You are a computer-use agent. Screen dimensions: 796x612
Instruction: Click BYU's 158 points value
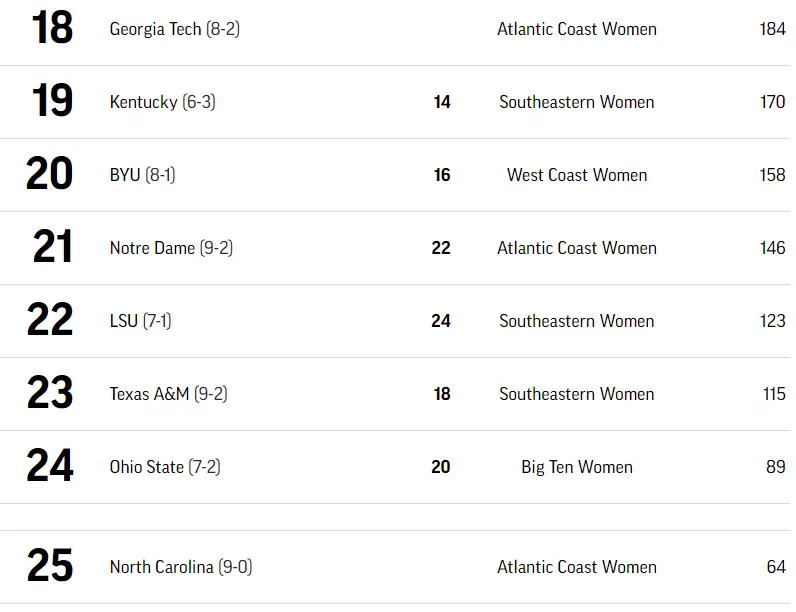(x=772, y=175)
